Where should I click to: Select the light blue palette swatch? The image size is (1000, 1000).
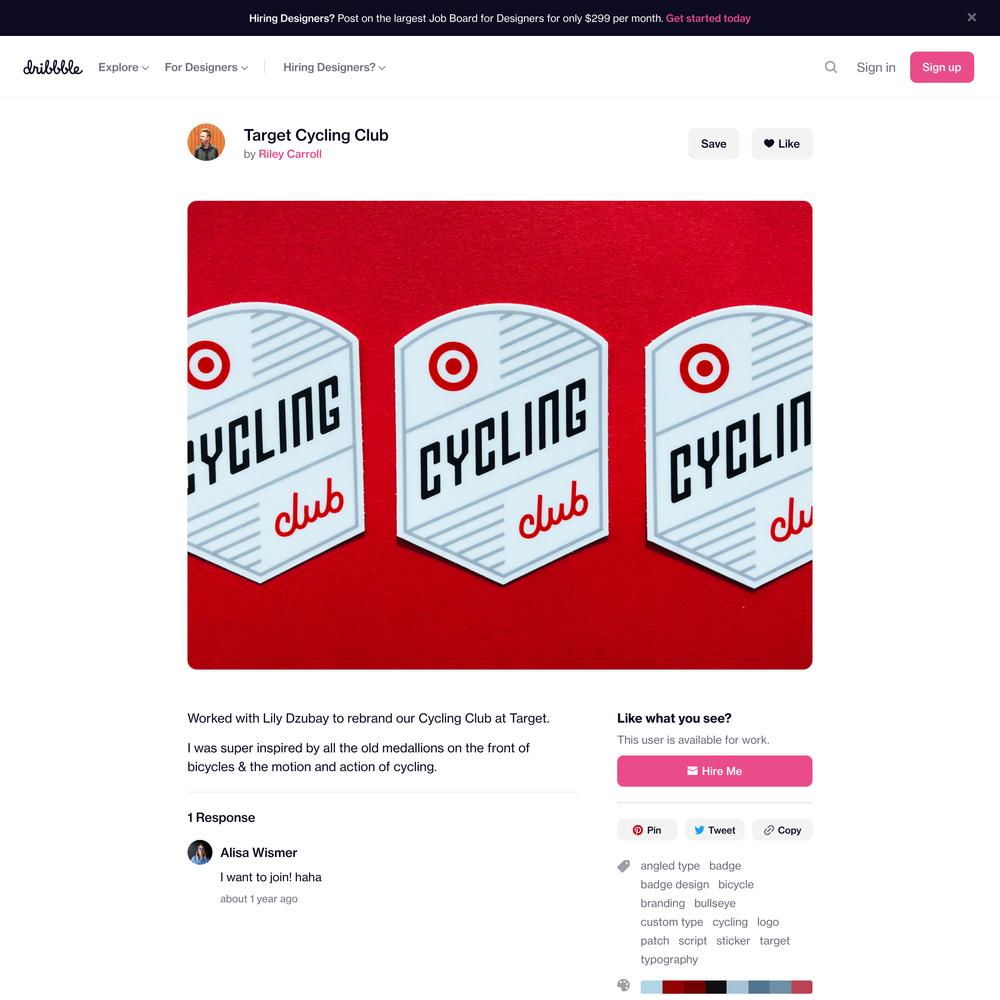[651, 987]
